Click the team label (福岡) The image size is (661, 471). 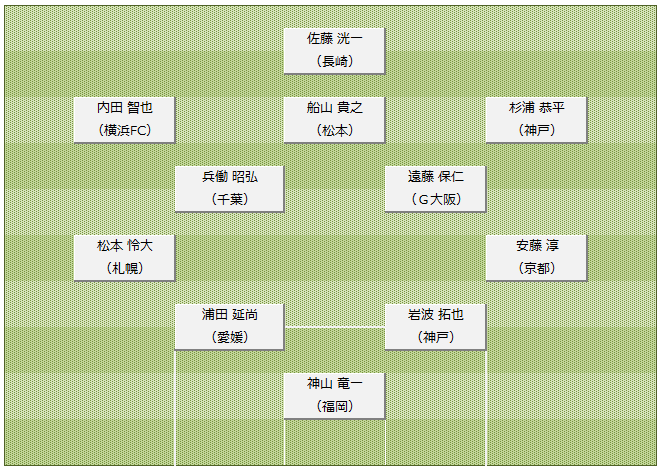pyautogui.click(x=335, y=406)
